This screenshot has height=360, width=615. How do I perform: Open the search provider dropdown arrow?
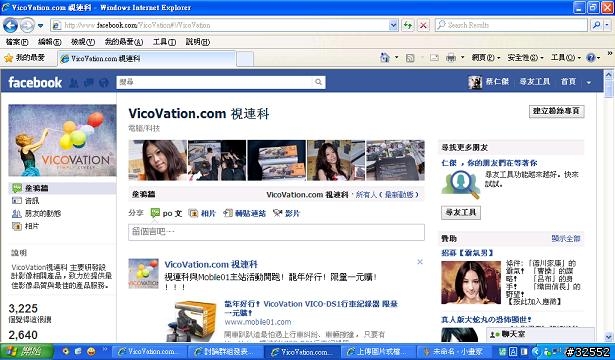tap(607, 25)
